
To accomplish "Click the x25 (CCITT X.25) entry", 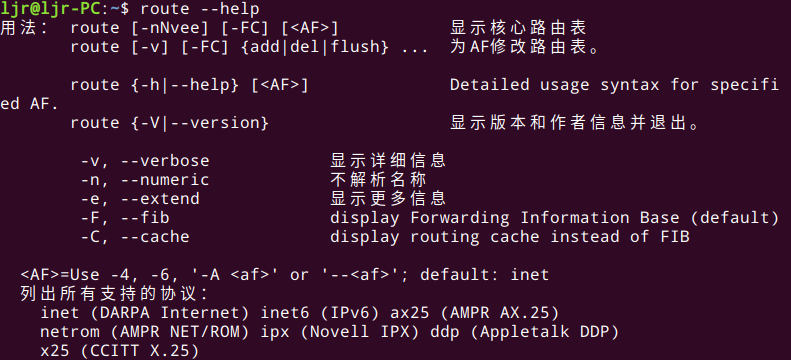I will [120, 351].
